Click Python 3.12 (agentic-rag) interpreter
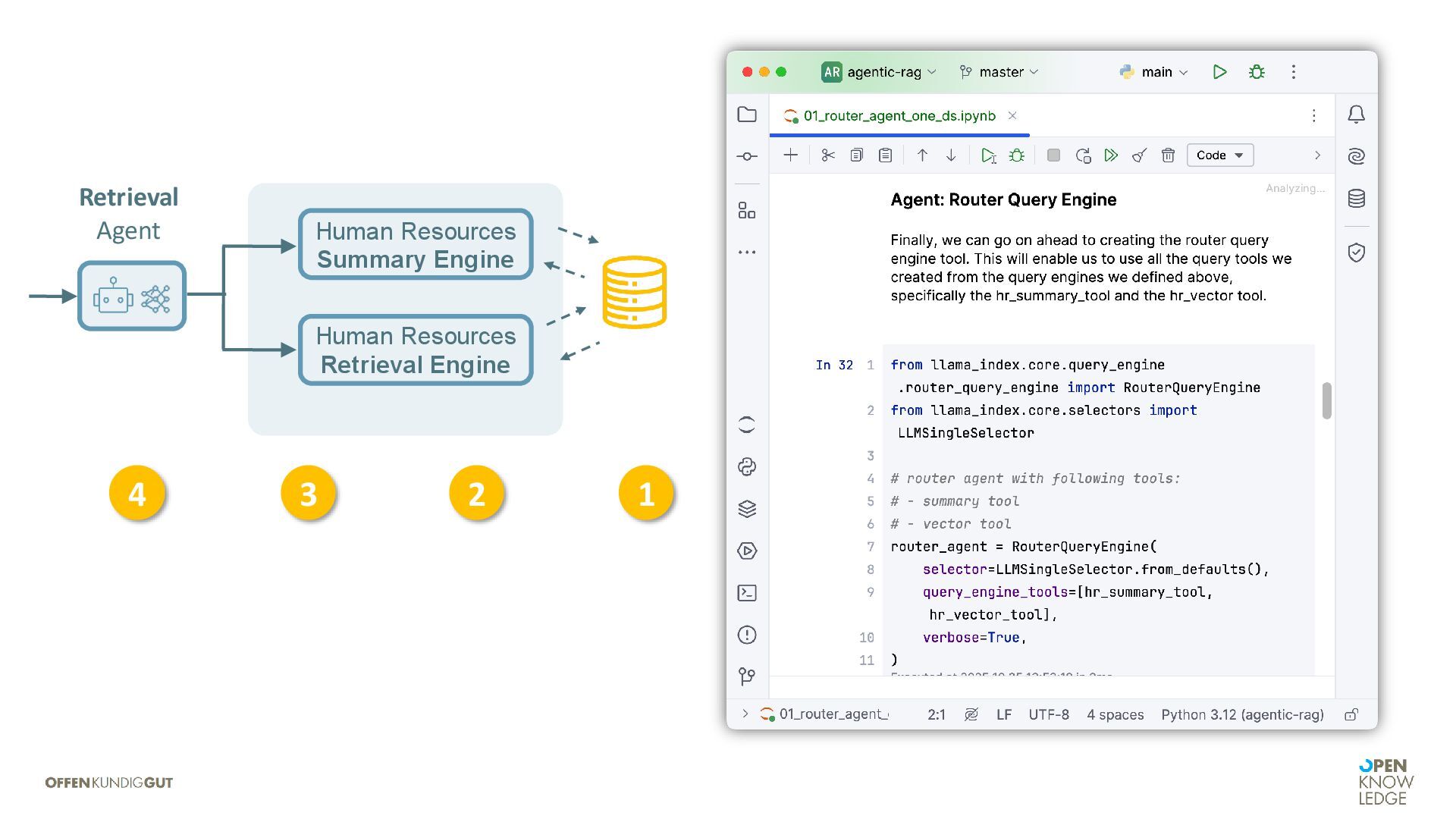Screen dimensions: 1456x819 tap(1242, 714)
